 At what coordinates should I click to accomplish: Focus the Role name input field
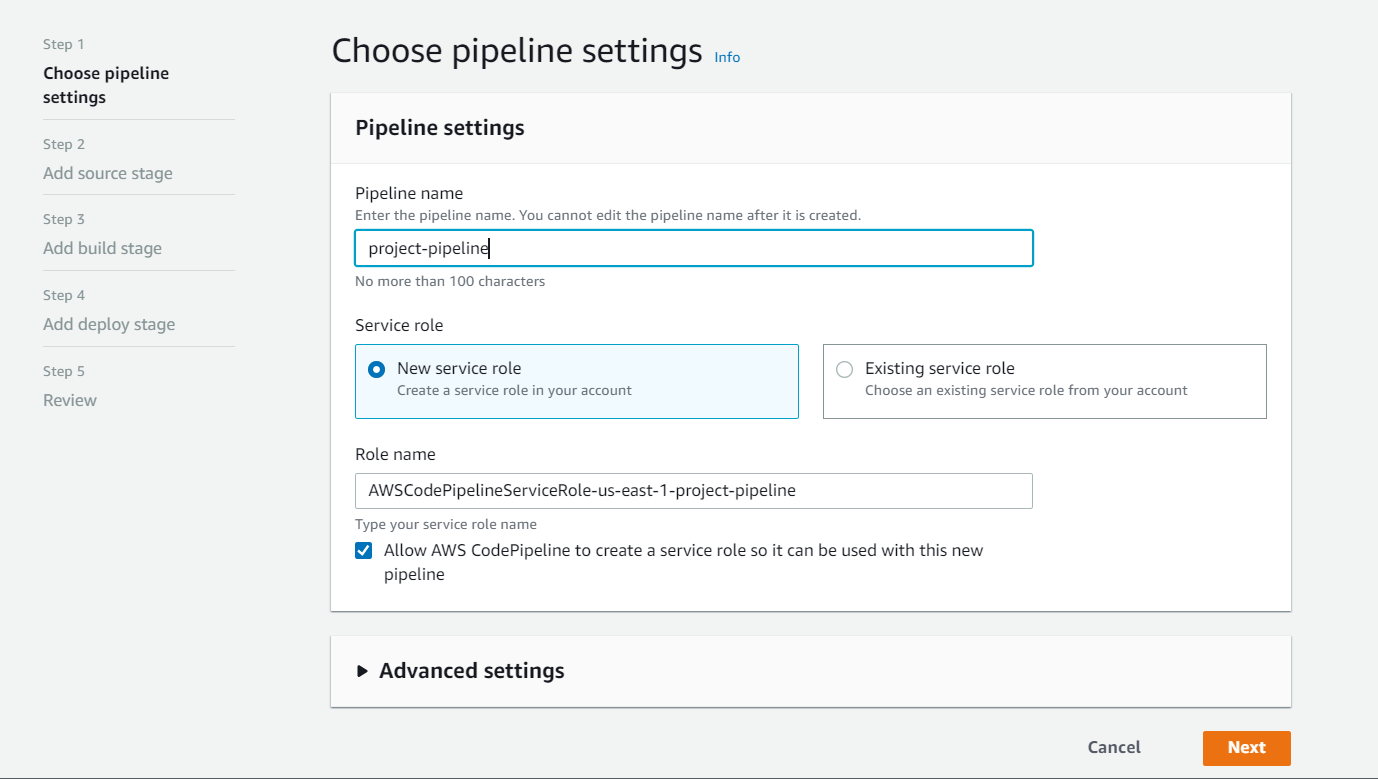click(693, 491)
